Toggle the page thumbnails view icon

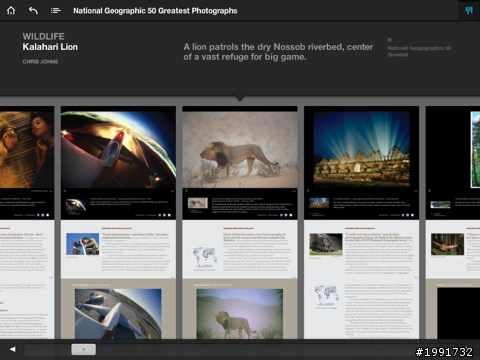click(469, 11)
